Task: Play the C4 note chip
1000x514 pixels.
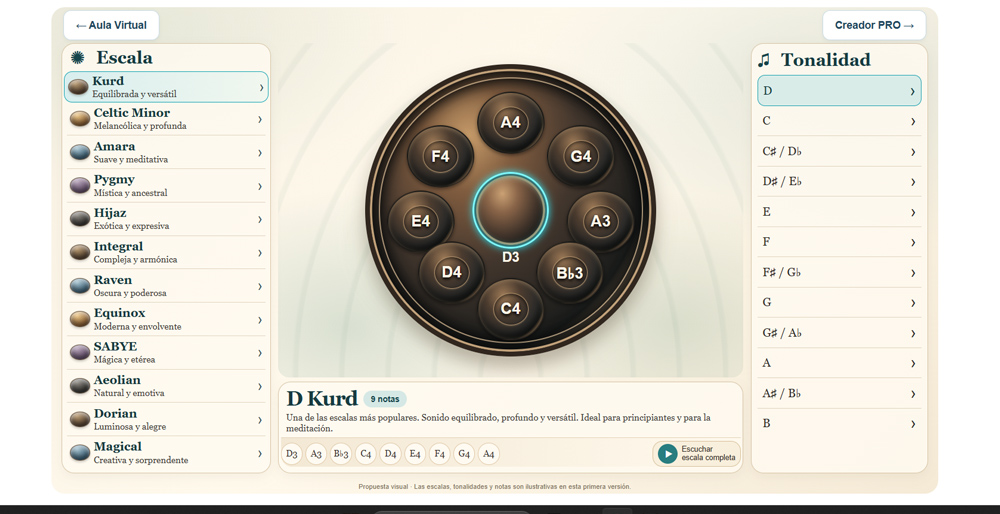Action: 365,454
